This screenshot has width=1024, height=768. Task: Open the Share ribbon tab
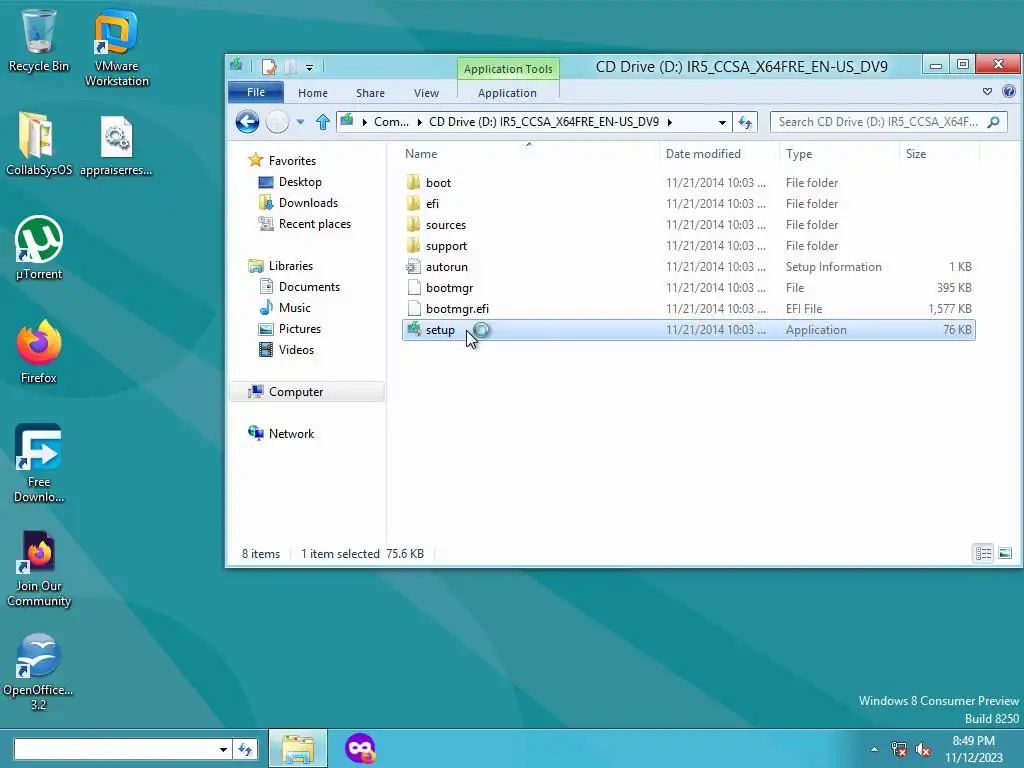tap(370, 93)
